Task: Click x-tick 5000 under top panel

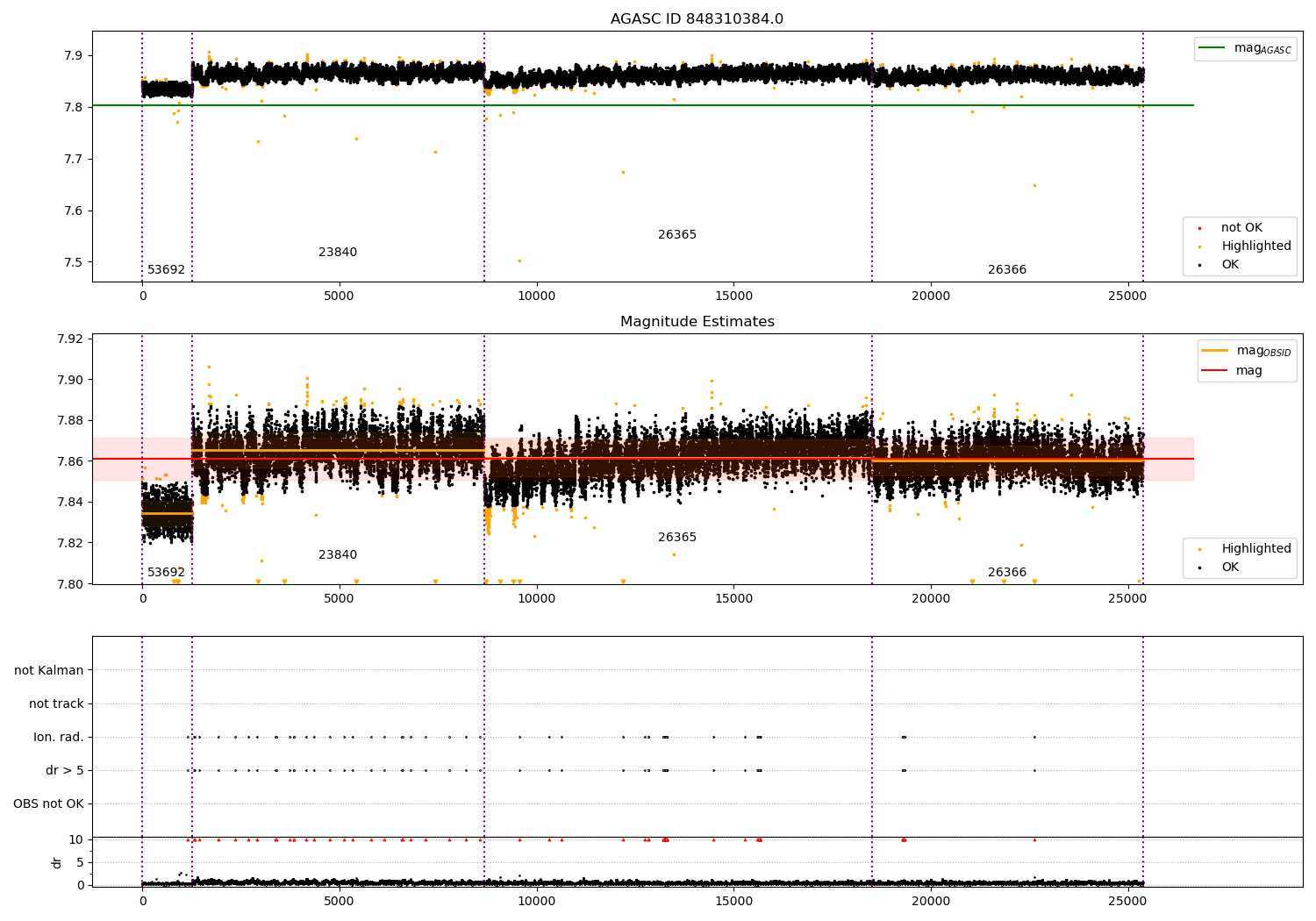Action: tap(340, 296)
